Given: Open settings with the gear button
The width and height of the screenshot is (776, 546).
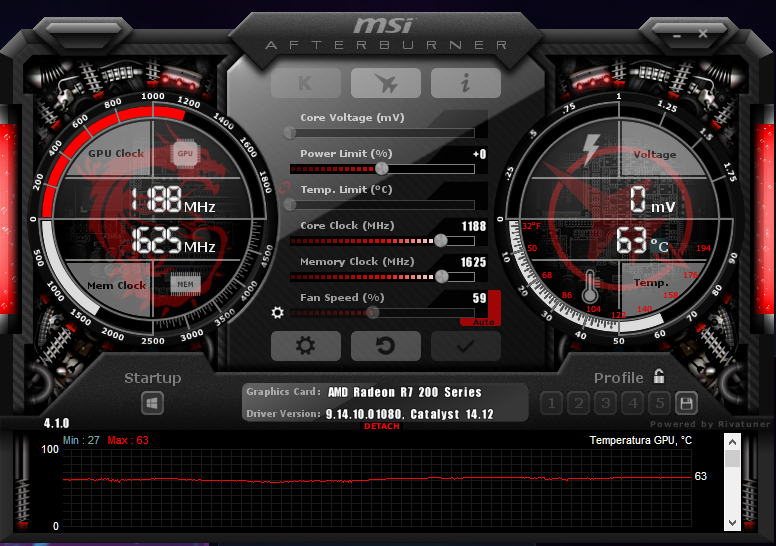Looking at the screenshot, I should click(306, 346).
